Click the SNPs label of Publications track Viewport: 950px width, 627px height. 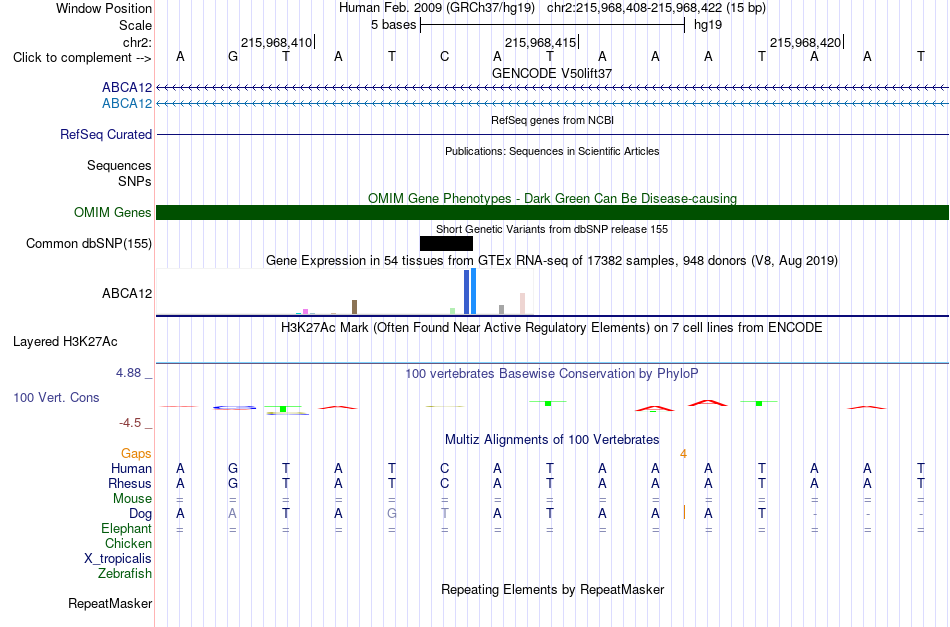pyautogui.click(x=135, y=181)
